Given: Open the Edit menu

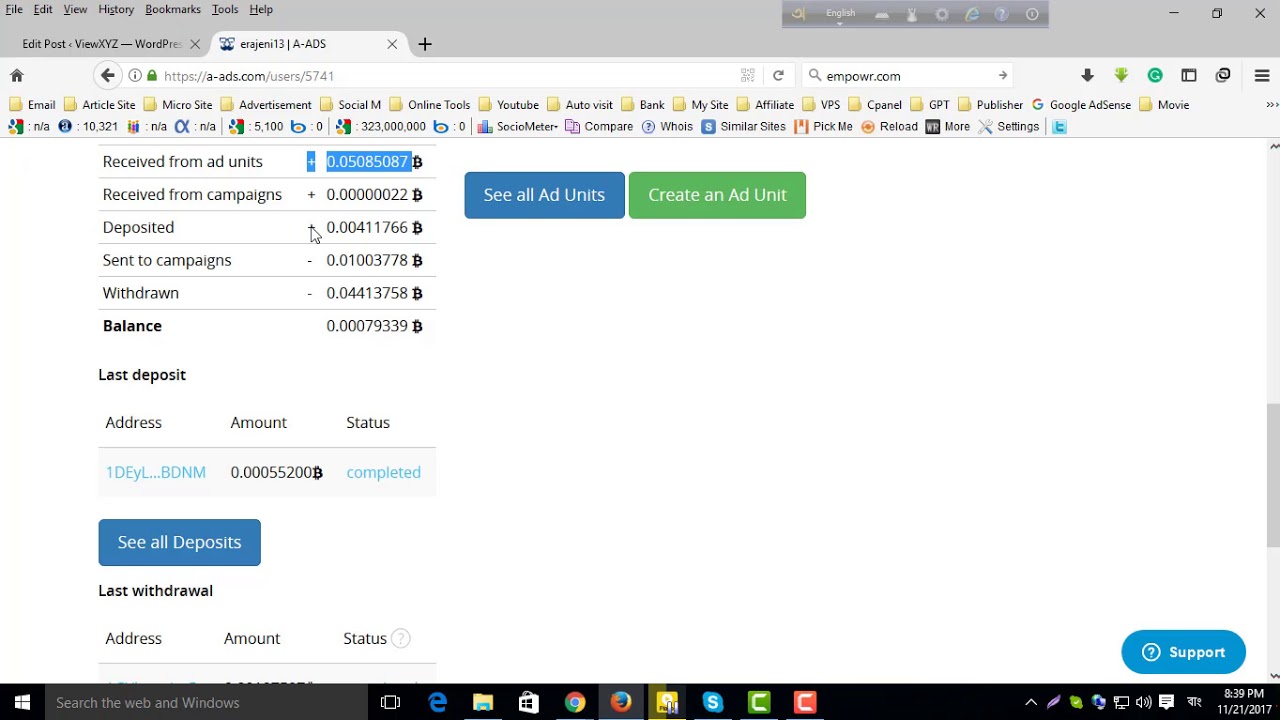Looking at the screenshot, I should pos(43,9).
